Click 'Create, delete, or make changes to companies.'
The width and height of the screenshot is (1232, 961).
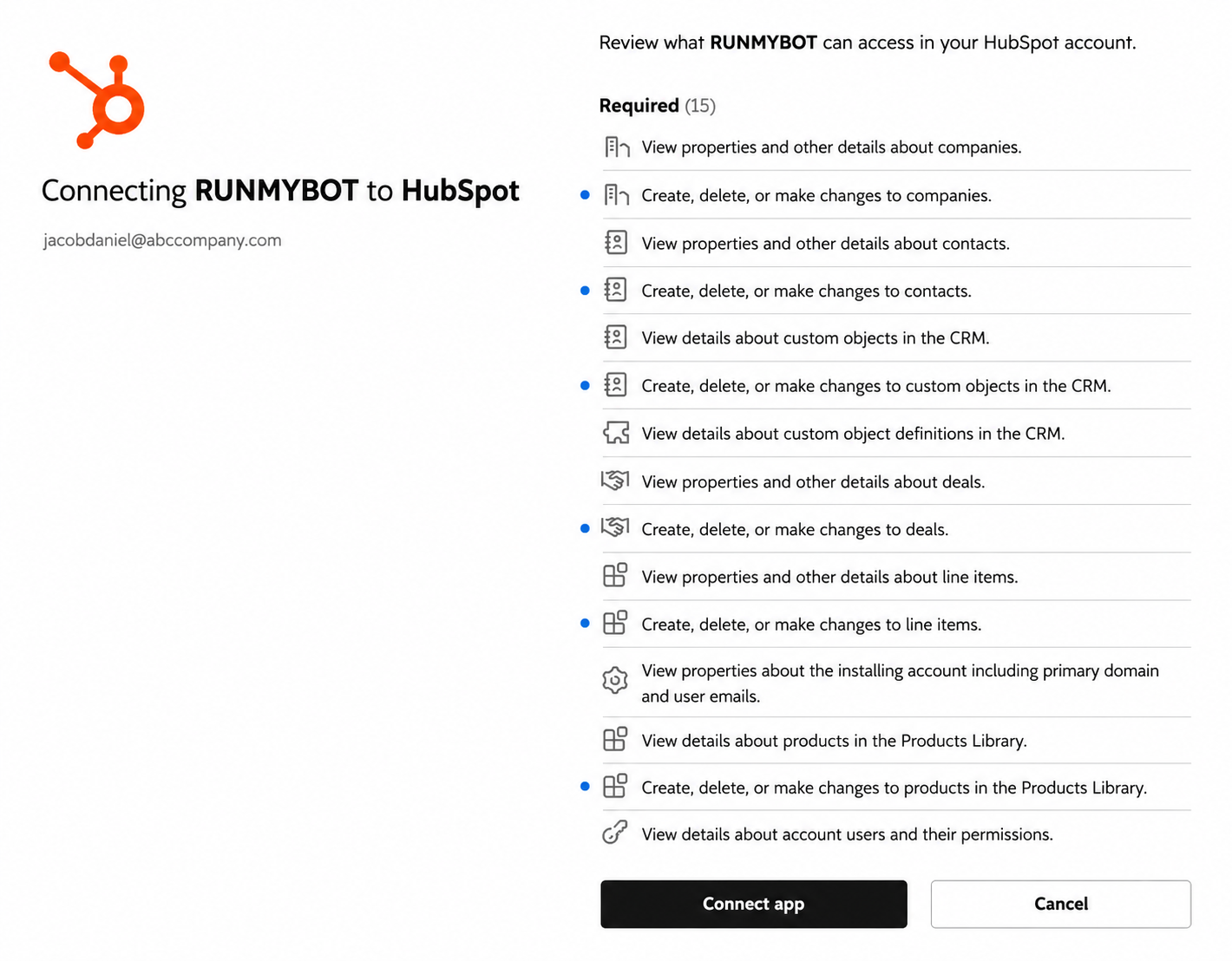pyautogui.click(x=816, y=196)
